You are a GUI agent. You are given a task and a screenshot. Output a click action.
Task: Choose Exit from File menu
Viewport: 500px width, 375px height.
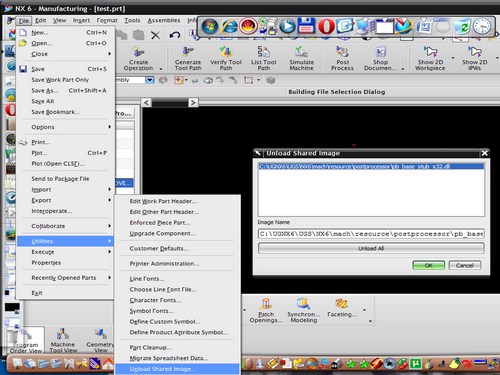pyautogui.click(x=65, y=293)
